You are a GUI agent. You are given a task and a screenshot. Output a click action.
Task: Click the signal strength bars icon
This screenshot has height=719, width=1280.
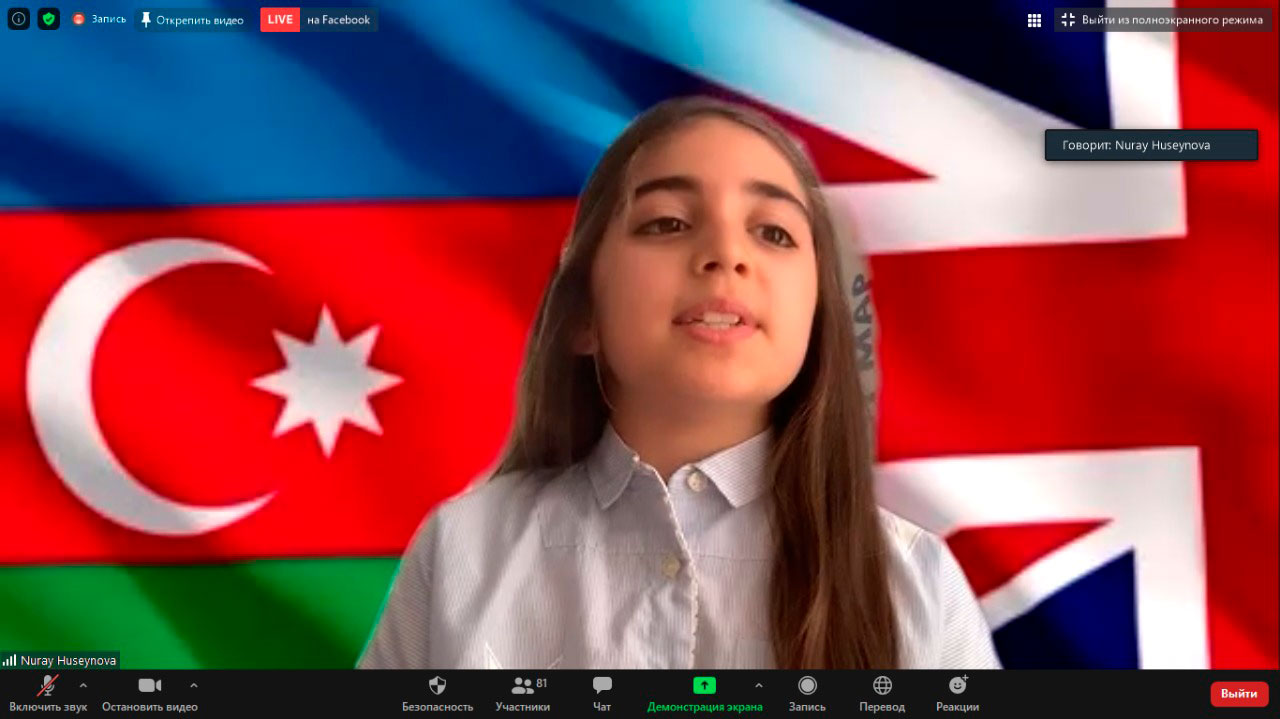[9, 661]
